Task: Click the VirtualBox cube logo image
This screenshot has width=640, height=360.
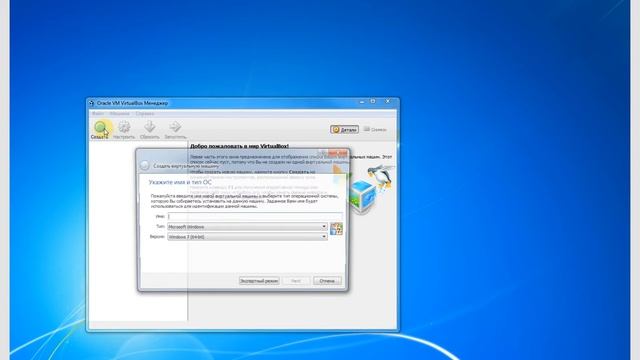Action: [363, 197]
